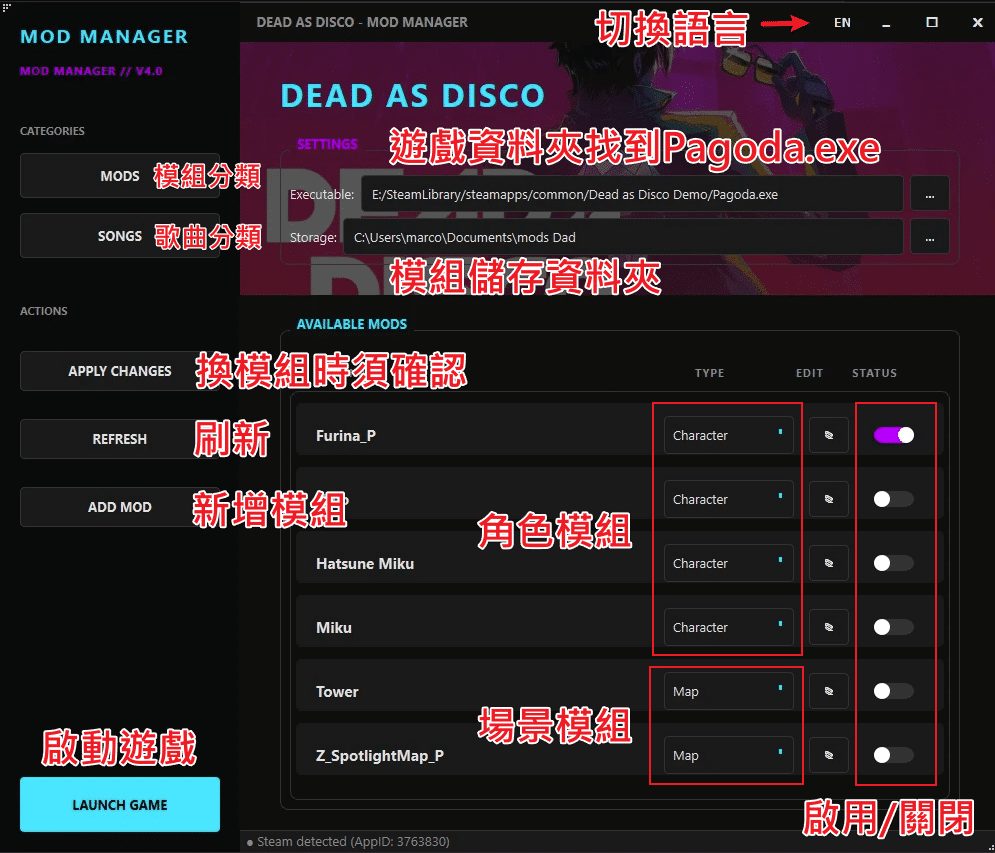Screen dimensions: 995x853
Task: Enable the Miku mod toggle
Action: pos(893,627)
